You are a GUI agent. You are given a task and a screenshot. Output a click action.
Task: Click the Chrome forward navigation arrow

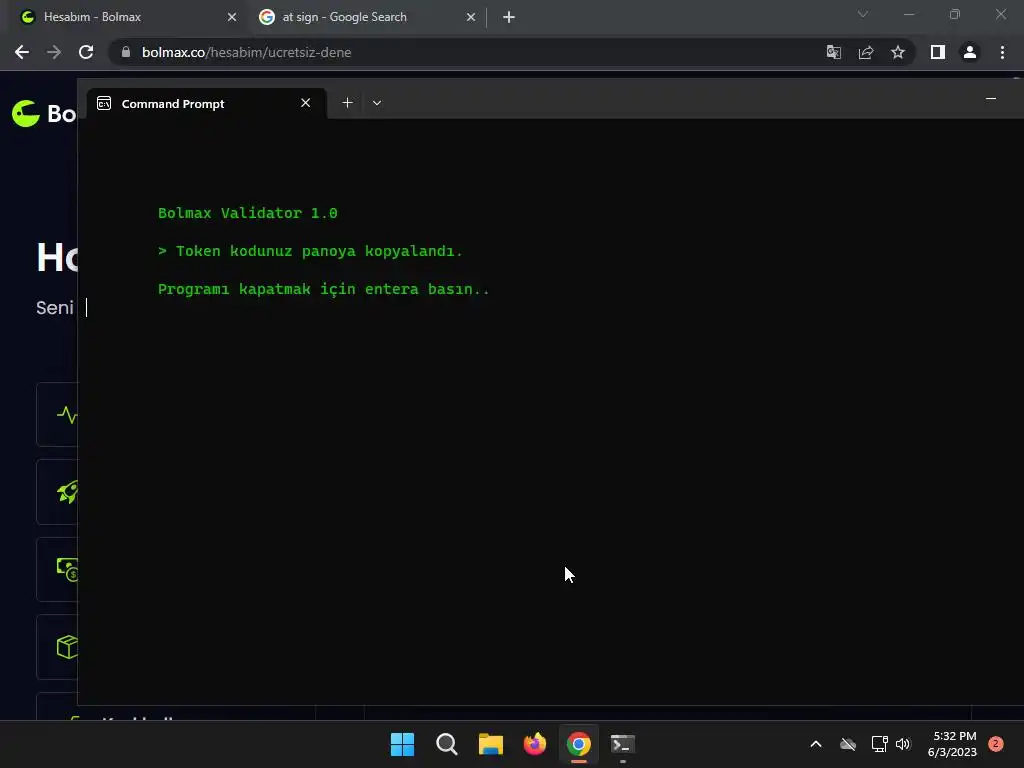pyautogui.click(x=54, y=52)
